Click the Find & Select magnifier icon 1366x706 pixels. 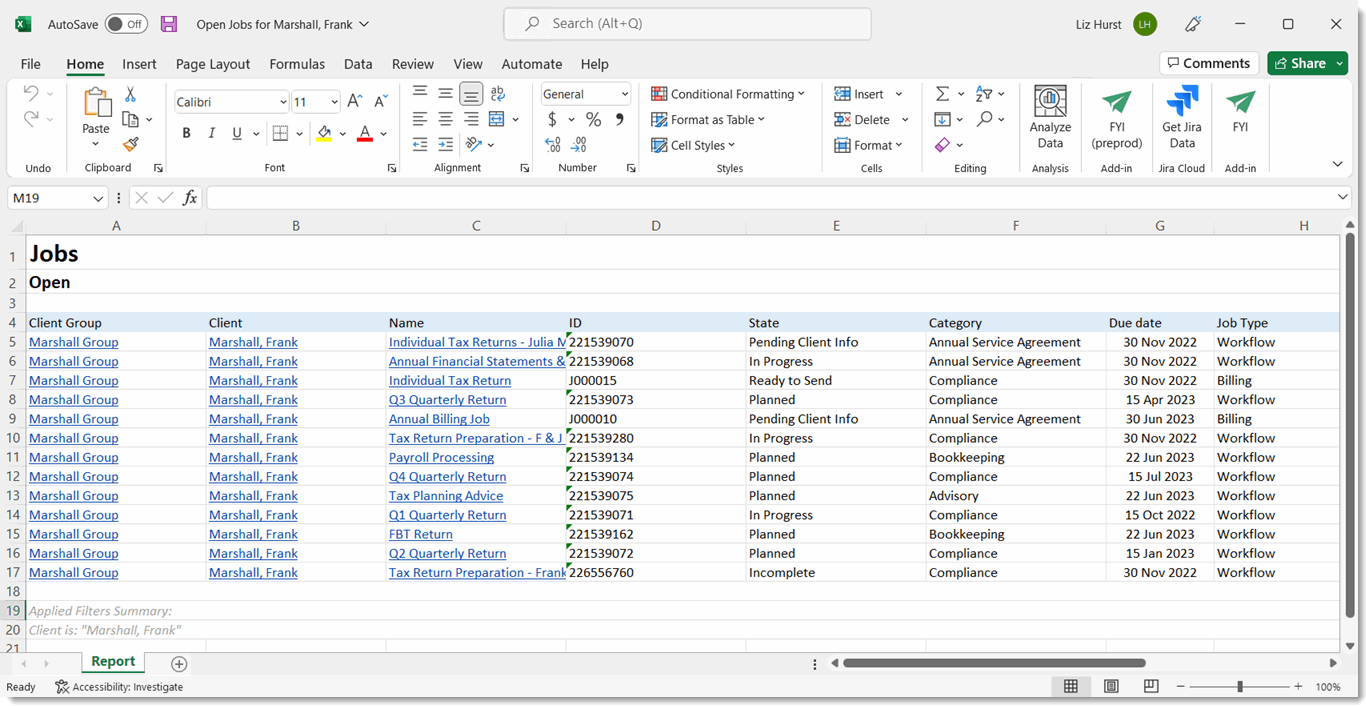tap(985, 119)
